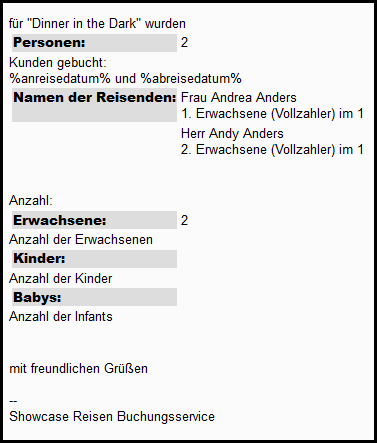Click the "Dinner in the Dark" line
Screen dimensions: 377x443
[97, 24]
